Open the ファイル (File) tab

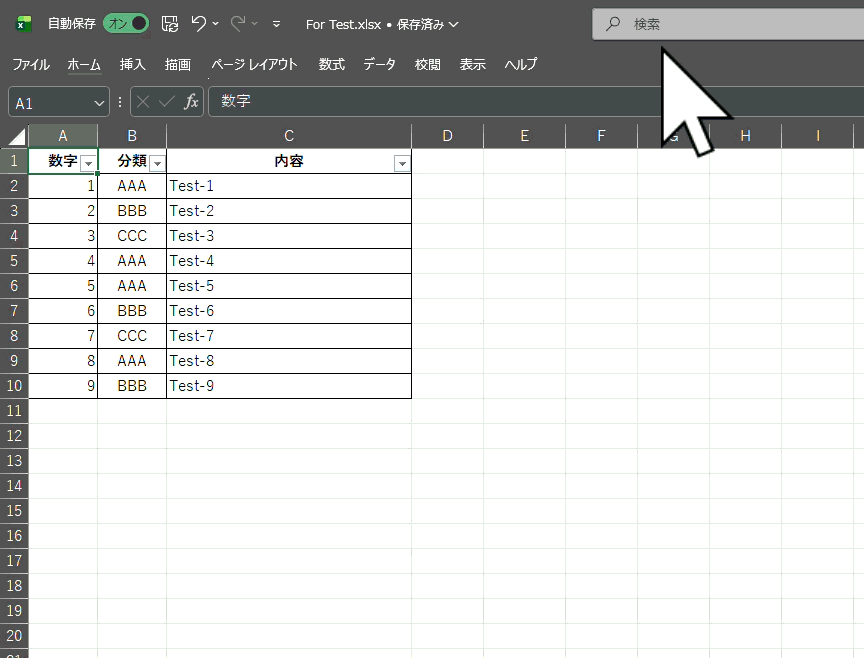click(x=31, y=64)
